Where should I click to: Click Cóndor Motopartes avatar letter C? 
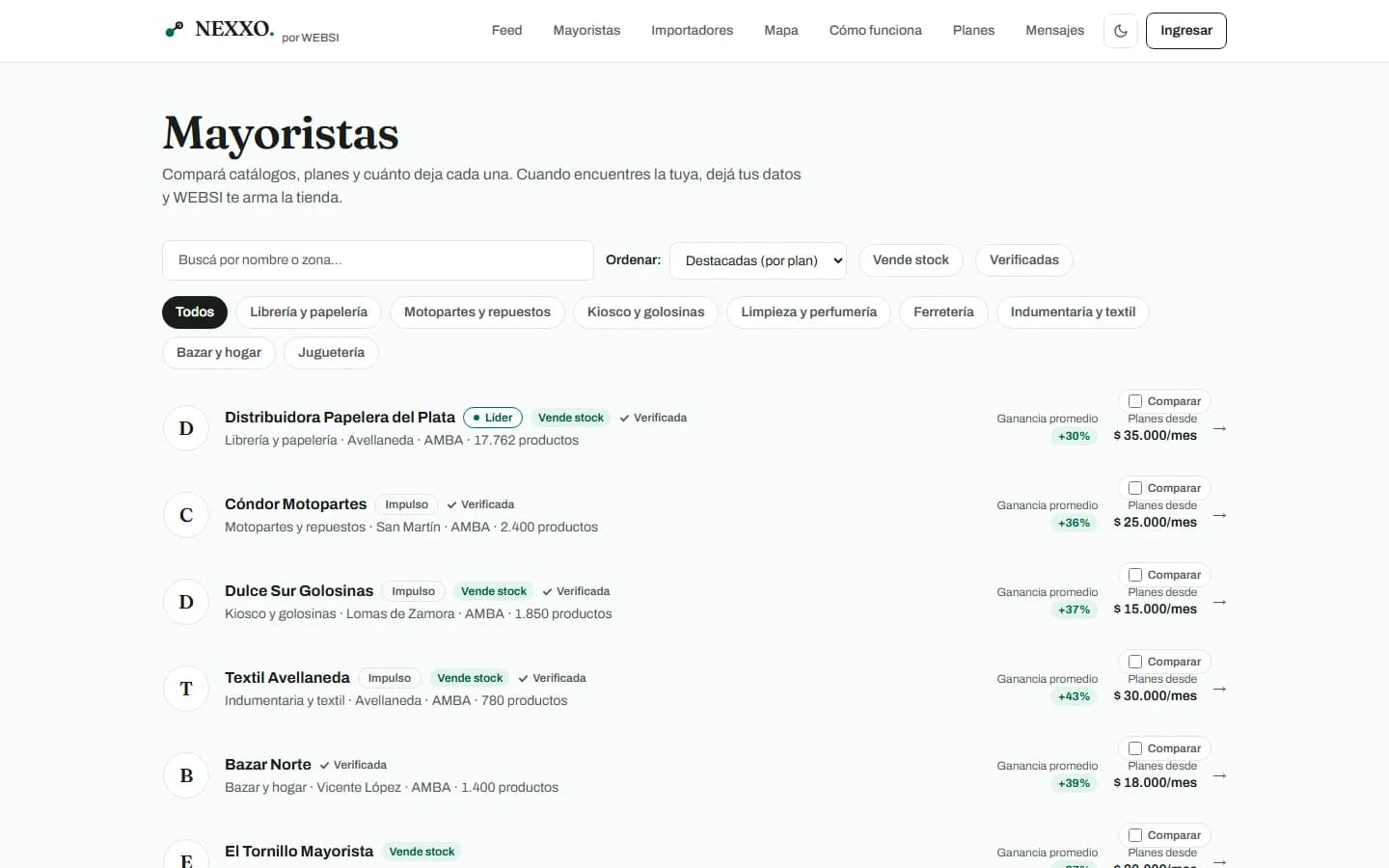[x=186, y=515]
